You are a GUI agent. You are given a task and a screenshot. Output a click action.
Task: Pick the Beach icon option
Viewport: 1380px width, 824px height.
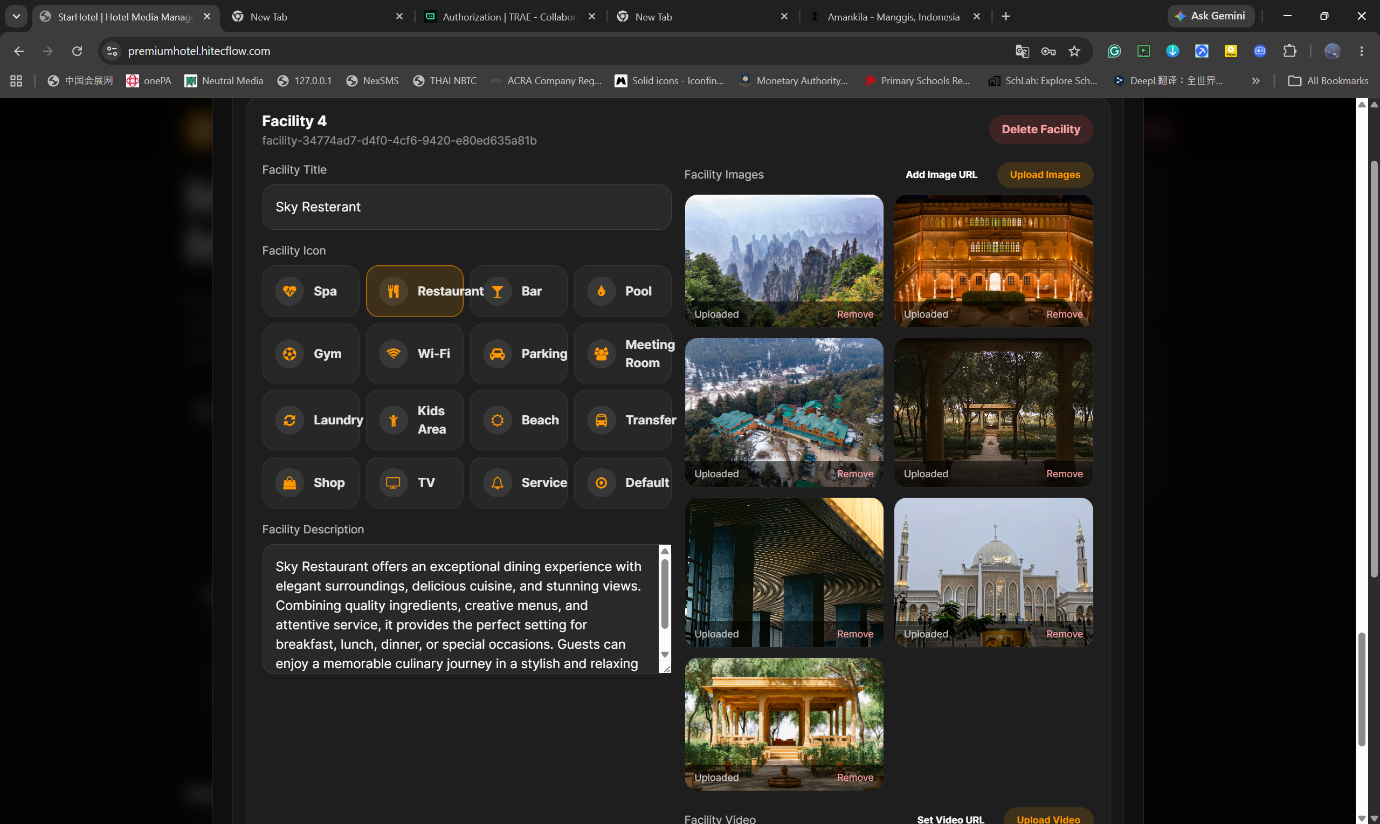[519, 420]
